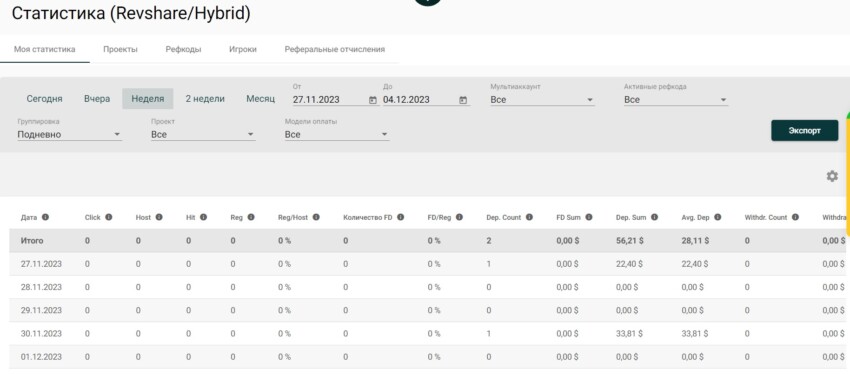Click the 33,81 $ Dep. Sum value for 30.11.2023

pyautogui.click(x=629, y=334)
